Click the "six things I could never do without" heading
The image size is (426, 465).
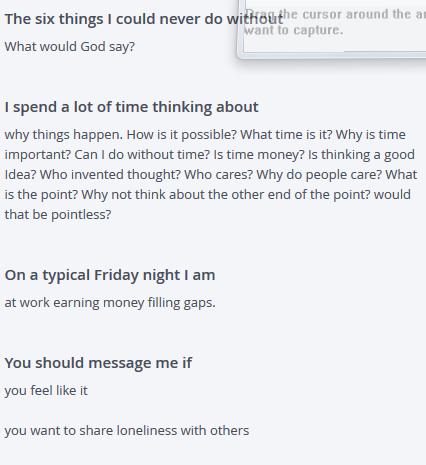[x=144, y=19]
